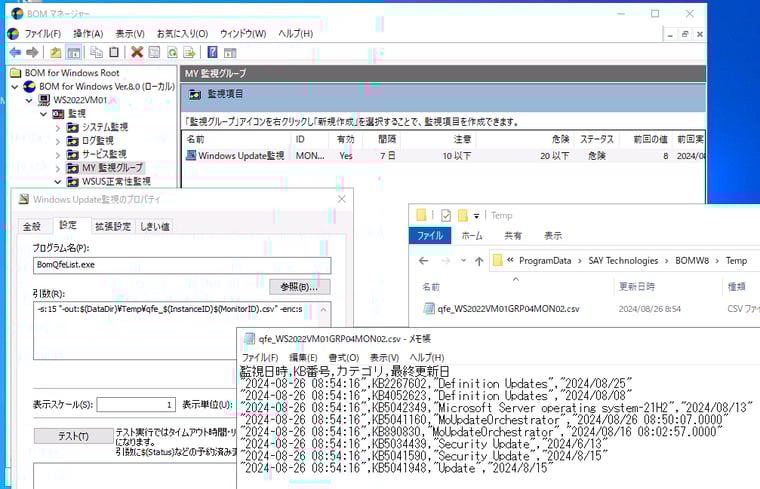This screenshot has height=489, width=760.
Task: Click the refresh icon in BOM toolbar
Action: click(x=173, y=52)
